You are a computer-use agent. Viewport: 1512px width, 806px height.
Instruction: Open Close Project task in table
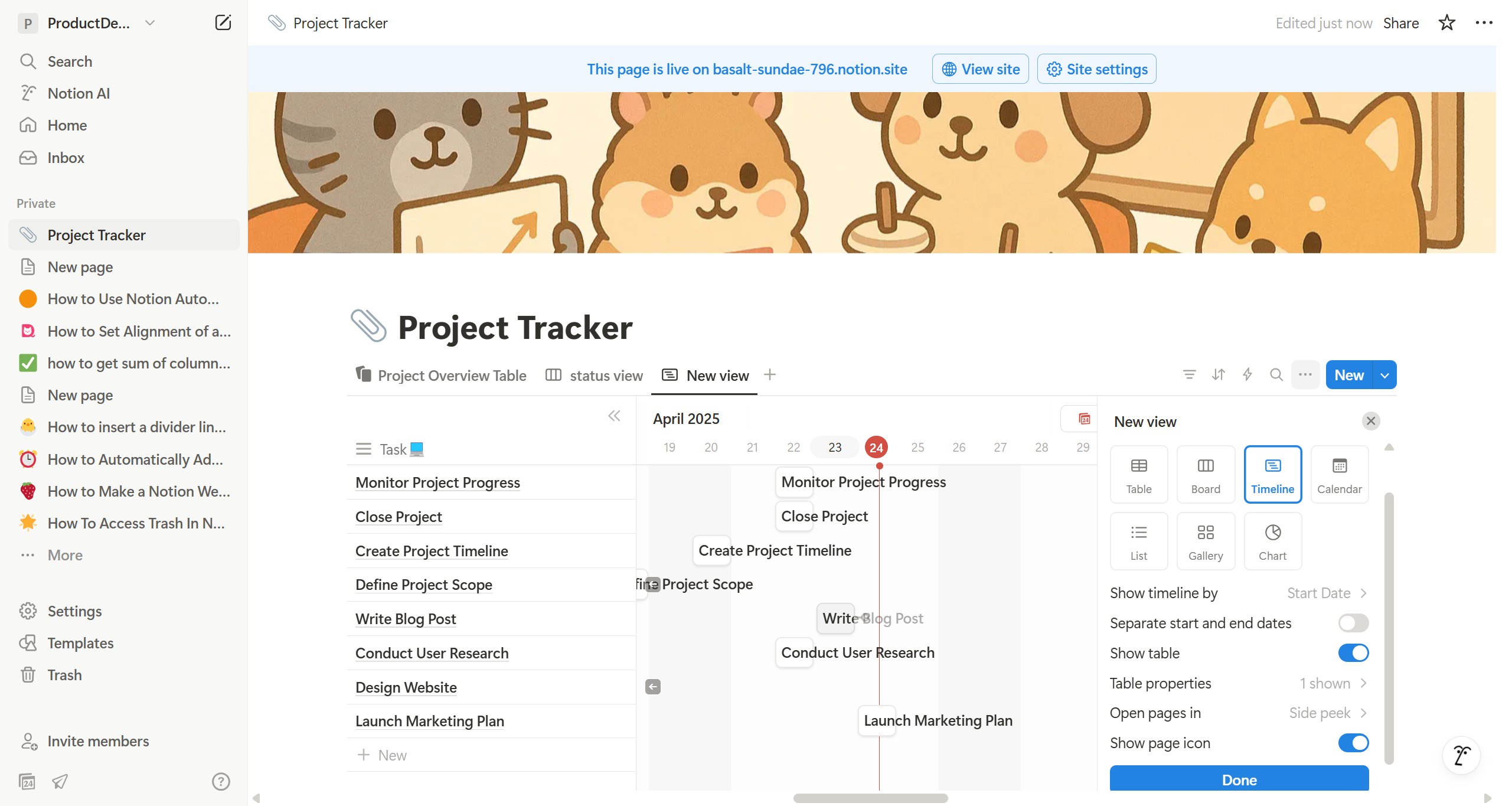[x=399, y=517]
